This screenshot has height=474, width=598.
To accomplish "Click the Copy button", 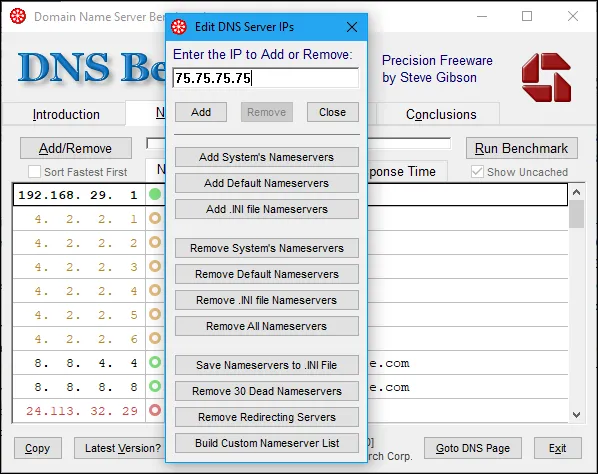I will click(37, 448).
